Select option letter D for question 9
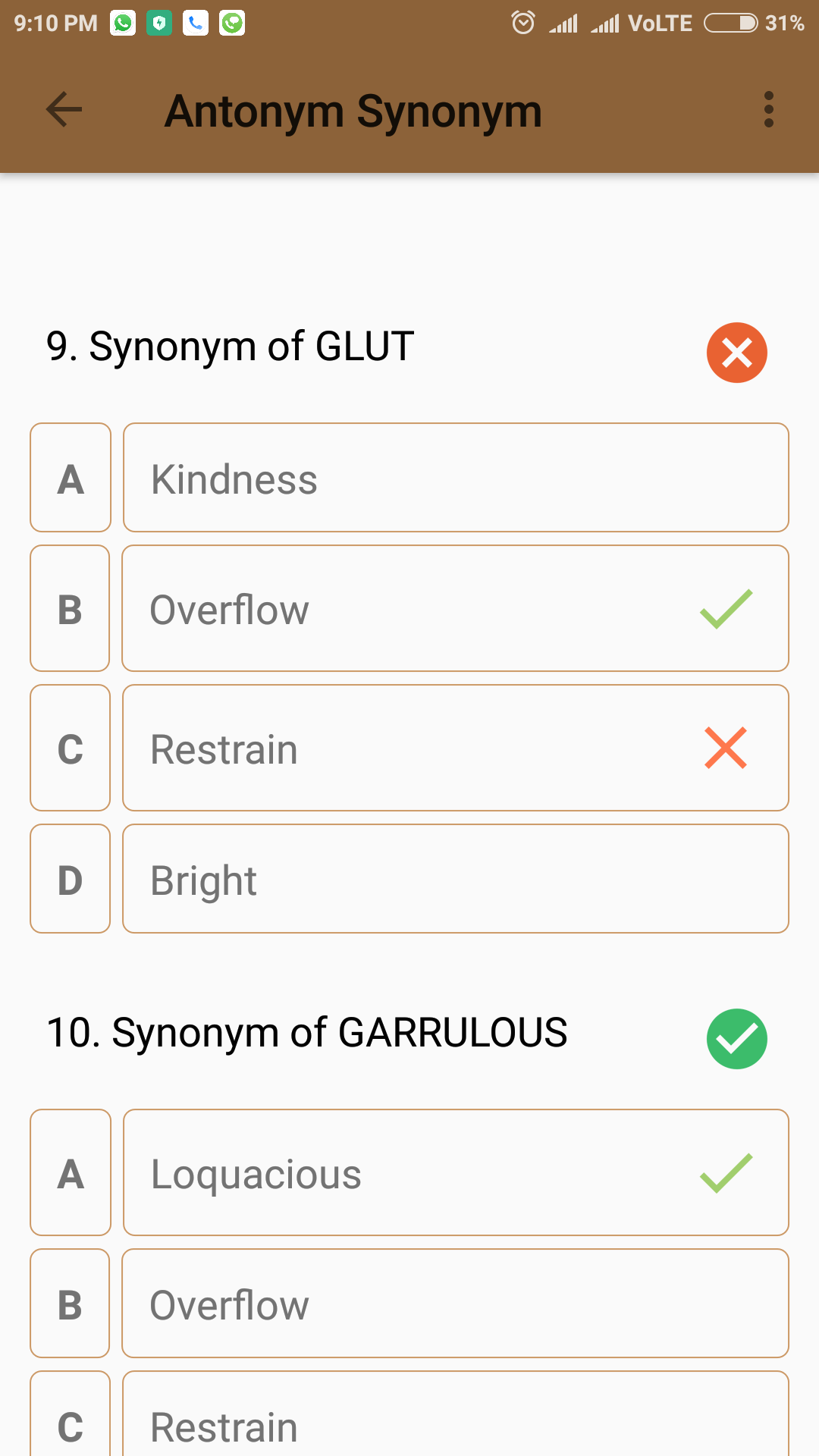Viewport: 819px width, 1456px height. (x=71, y=879)
